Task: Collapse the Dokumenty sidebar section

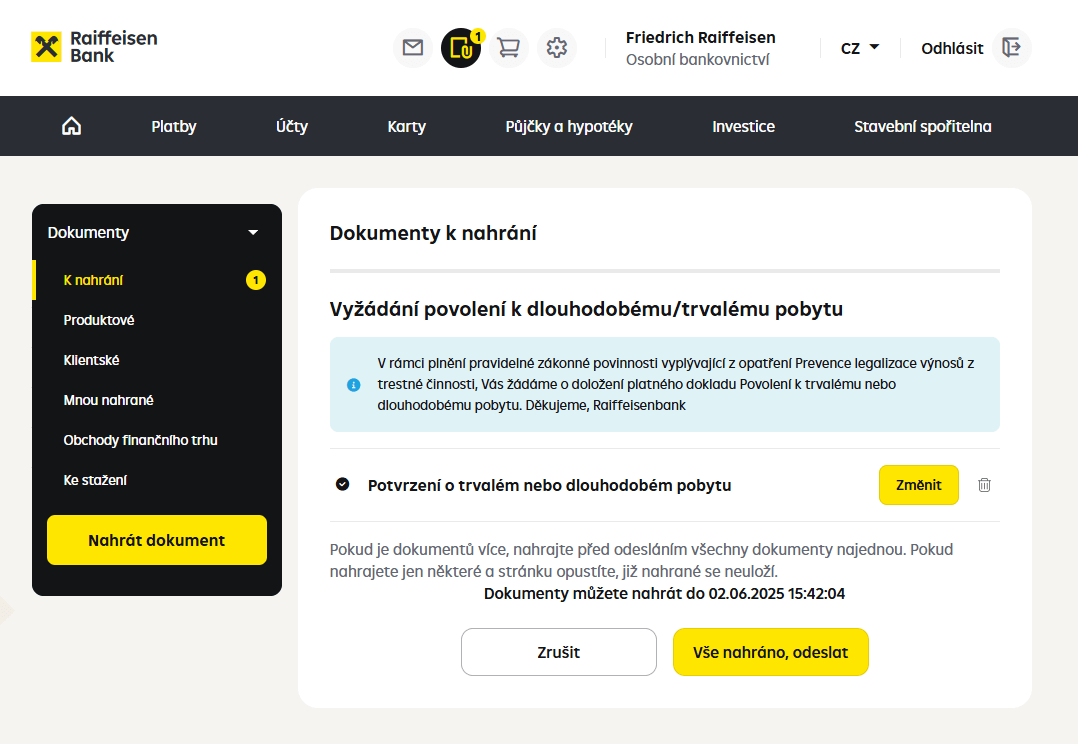Action: coord(157,232)
